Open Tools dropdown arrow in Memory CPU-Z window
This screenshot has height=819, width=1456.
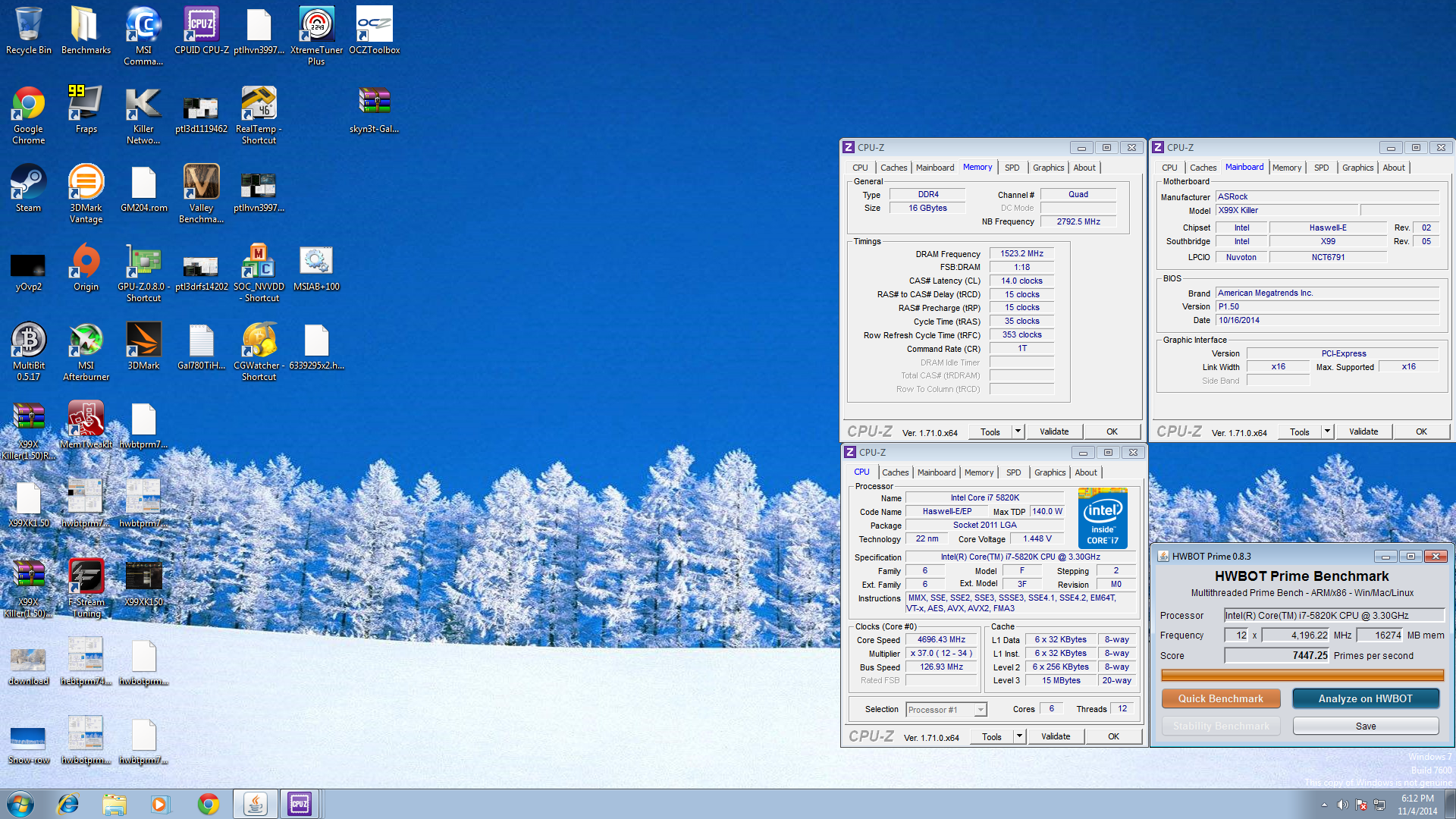click(x=1018, y=431)
